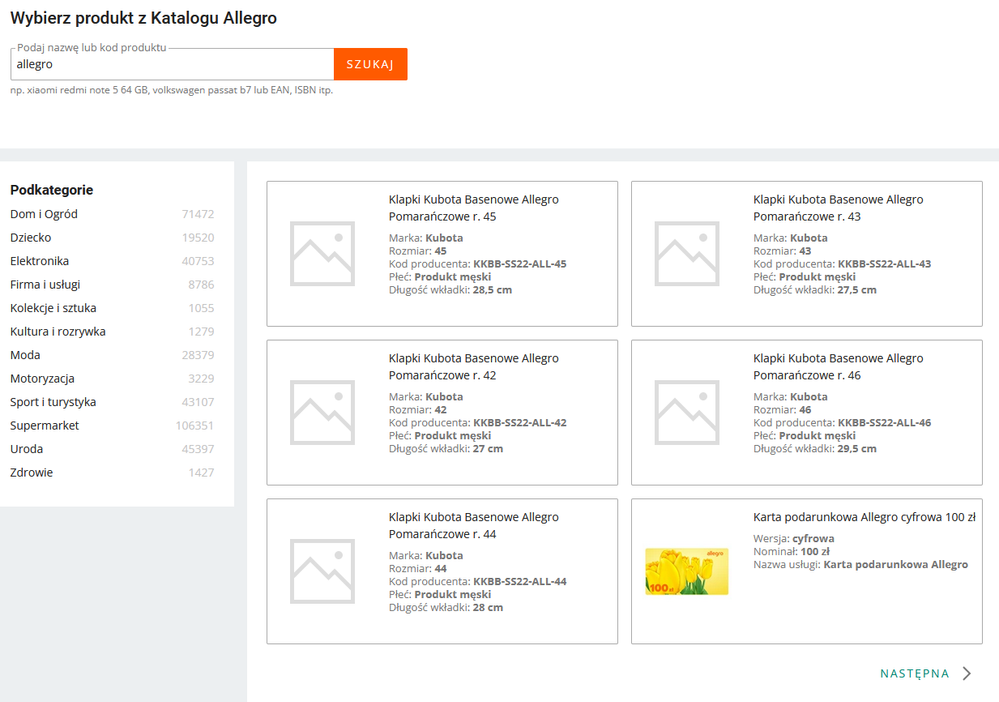This screenshot has height=702, width=999.
Task: Open the Dom i Ogród subcategory
Action: click(x=44, y=214)
